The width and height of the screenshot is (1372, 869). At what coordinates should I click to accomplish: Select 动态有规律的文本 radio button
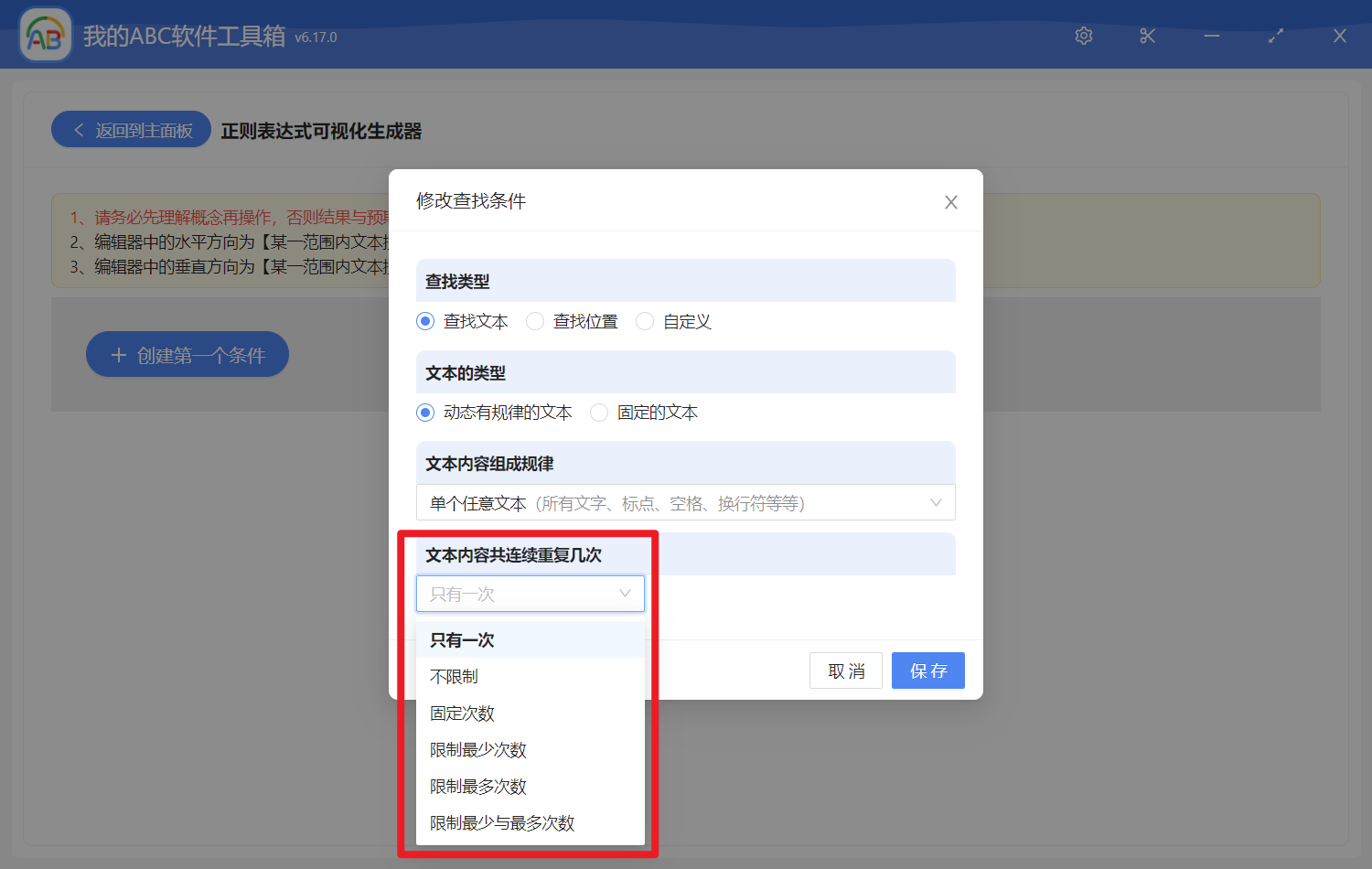click(x=425, y=413)
